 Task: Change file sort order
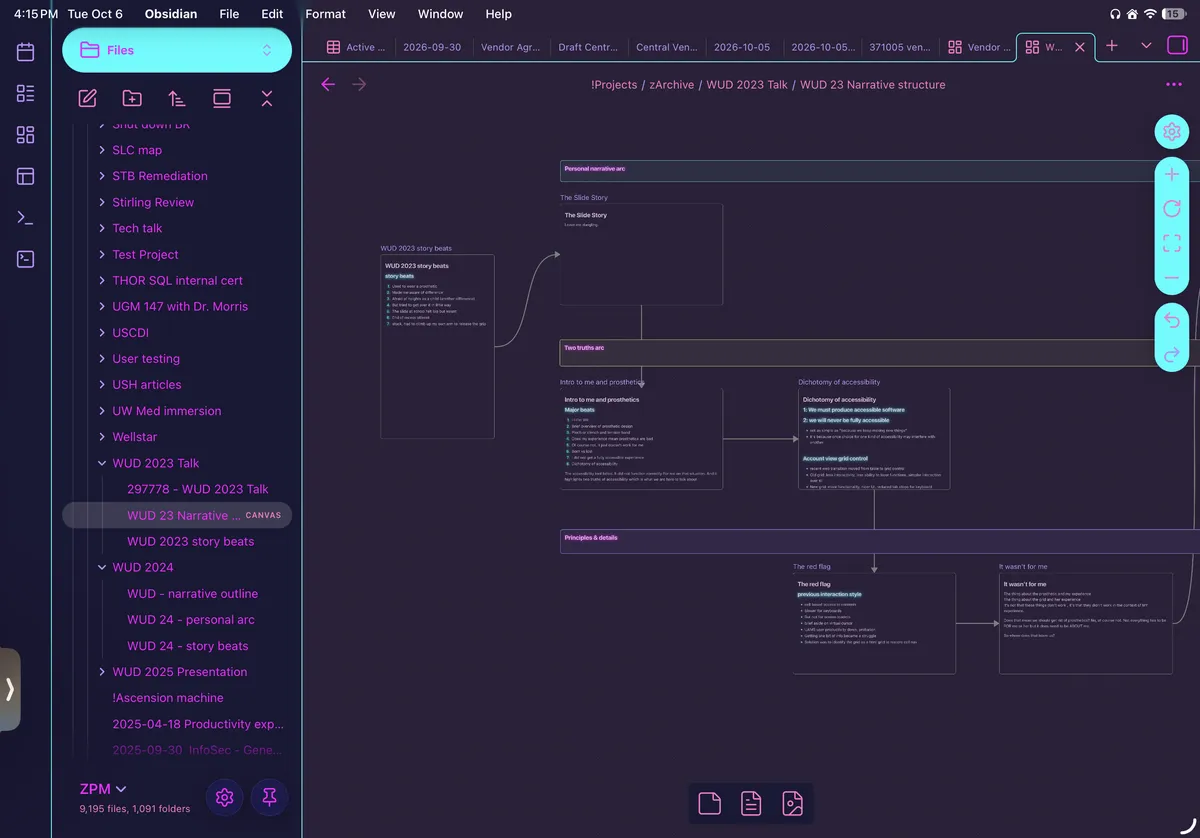tap(177, 98)
